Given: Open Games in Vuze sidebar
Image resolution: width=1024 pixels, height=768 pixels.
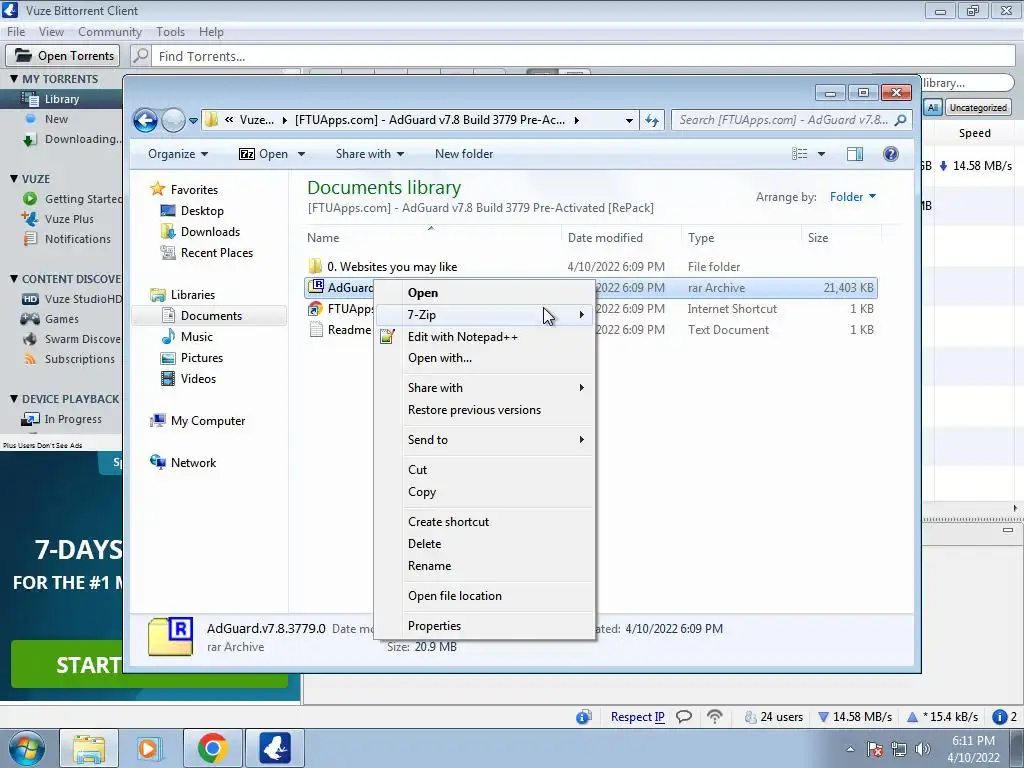Looking at the screenshot, I should [62, 319].
